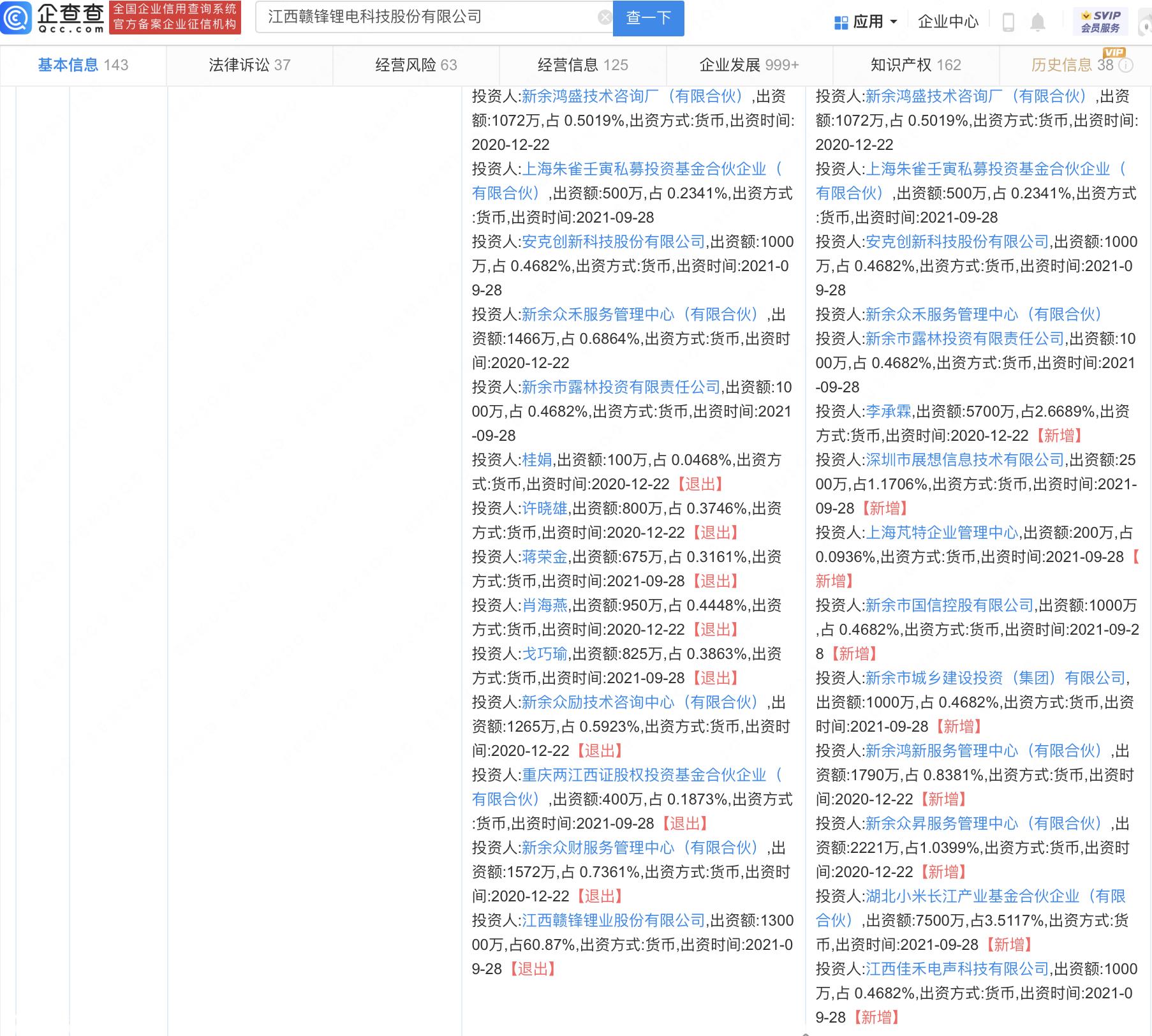The height and width of the screenshot is (1036, 1152).
Task: Switch to 知识产权 tab
Action: click(x=915, y=65)
